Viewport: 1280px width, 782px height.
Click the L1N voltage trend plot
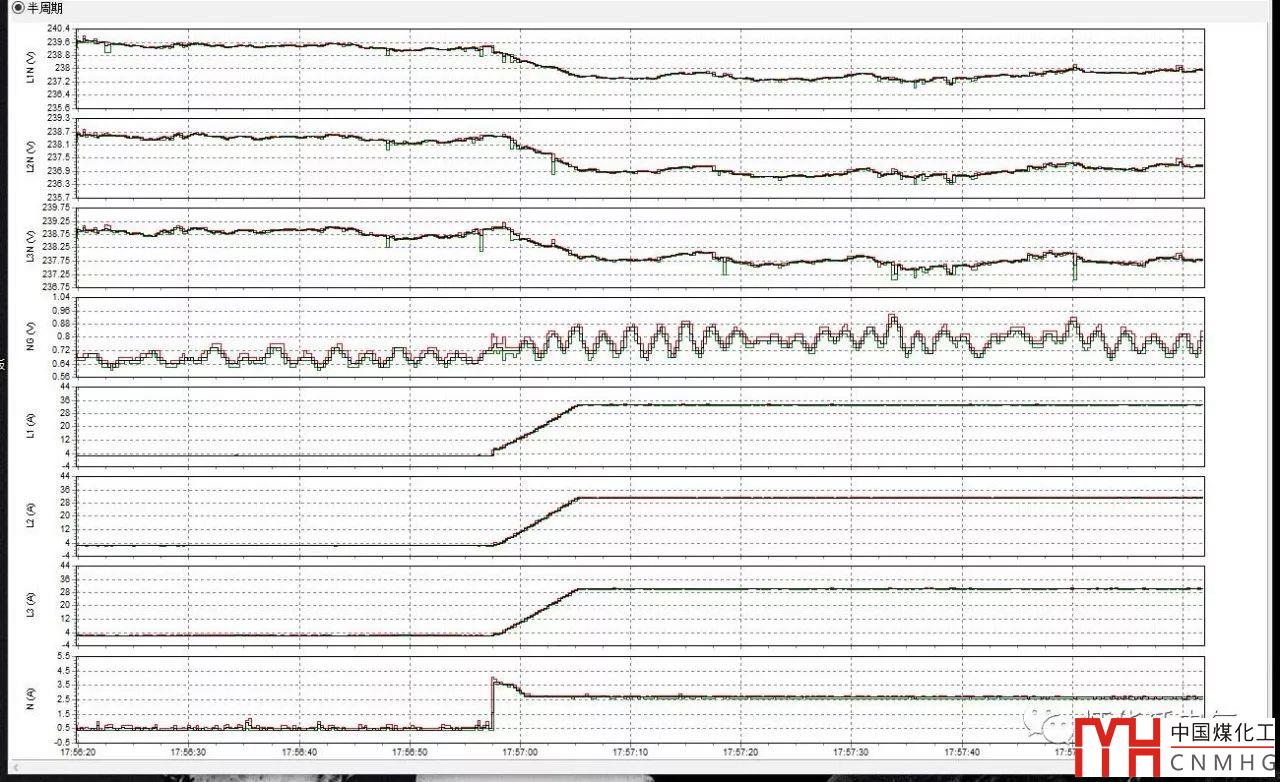[640, 68]
